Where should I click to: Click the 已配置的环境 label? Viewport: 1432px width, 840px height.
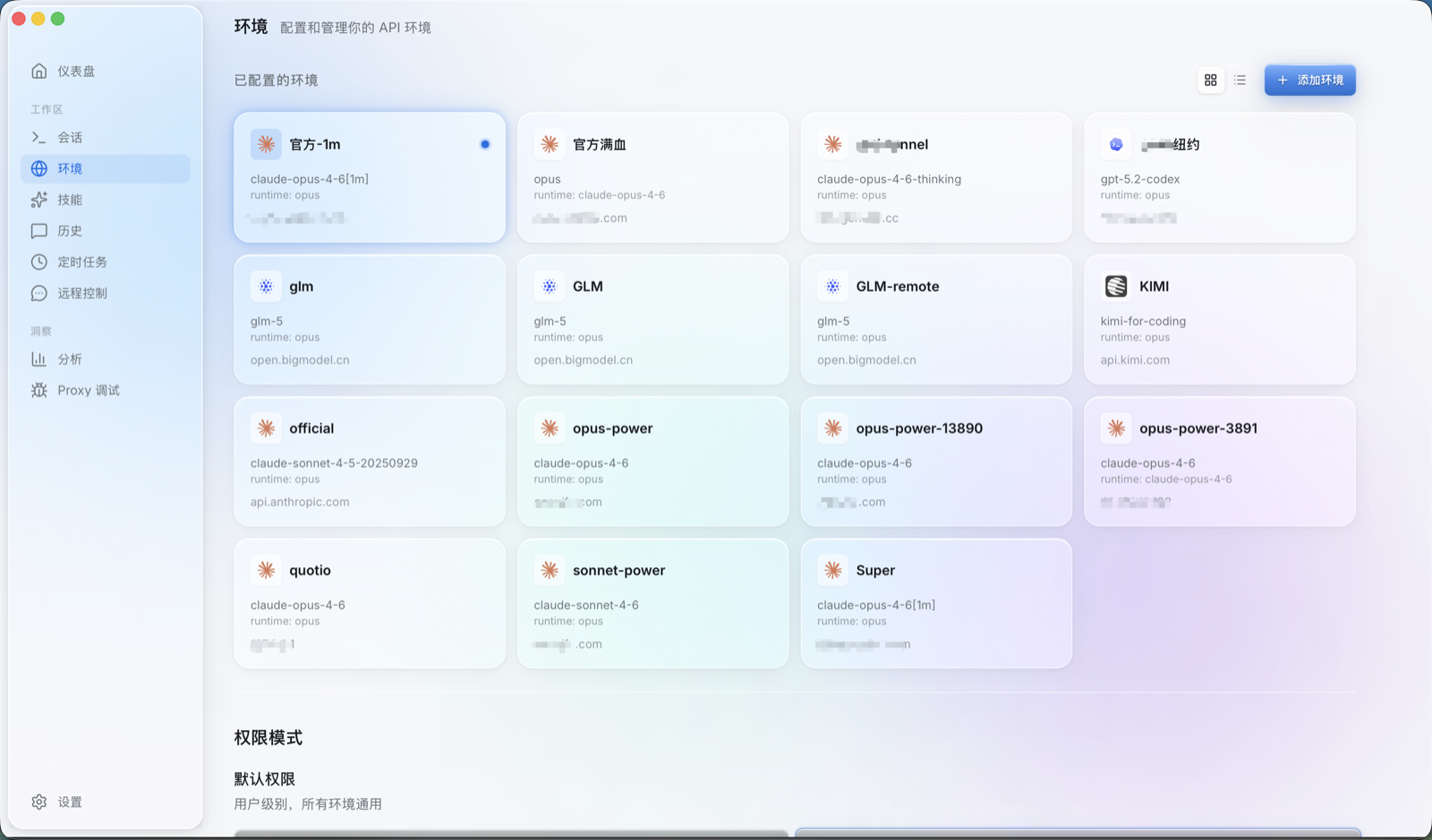tap(276, 80)
